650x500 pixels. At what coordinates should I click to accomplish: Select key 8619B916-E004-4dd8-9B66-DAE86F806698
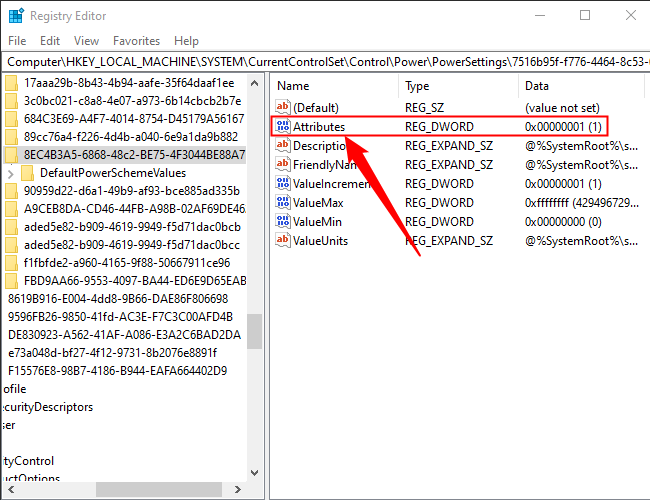[x=118, y=299]
